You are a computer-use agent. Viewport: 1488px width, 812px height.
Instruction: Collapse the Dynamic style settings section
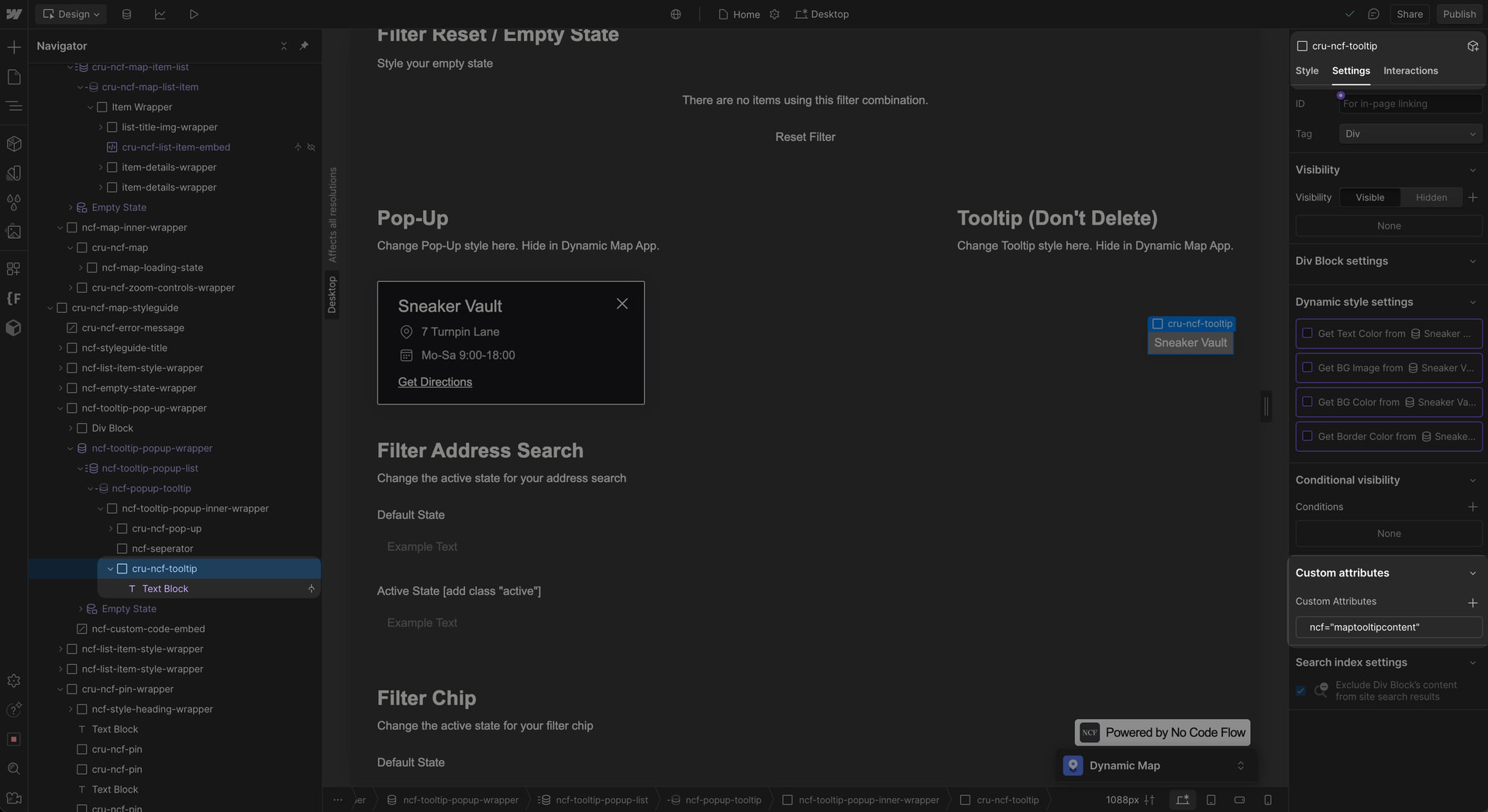click(1472, 302)
